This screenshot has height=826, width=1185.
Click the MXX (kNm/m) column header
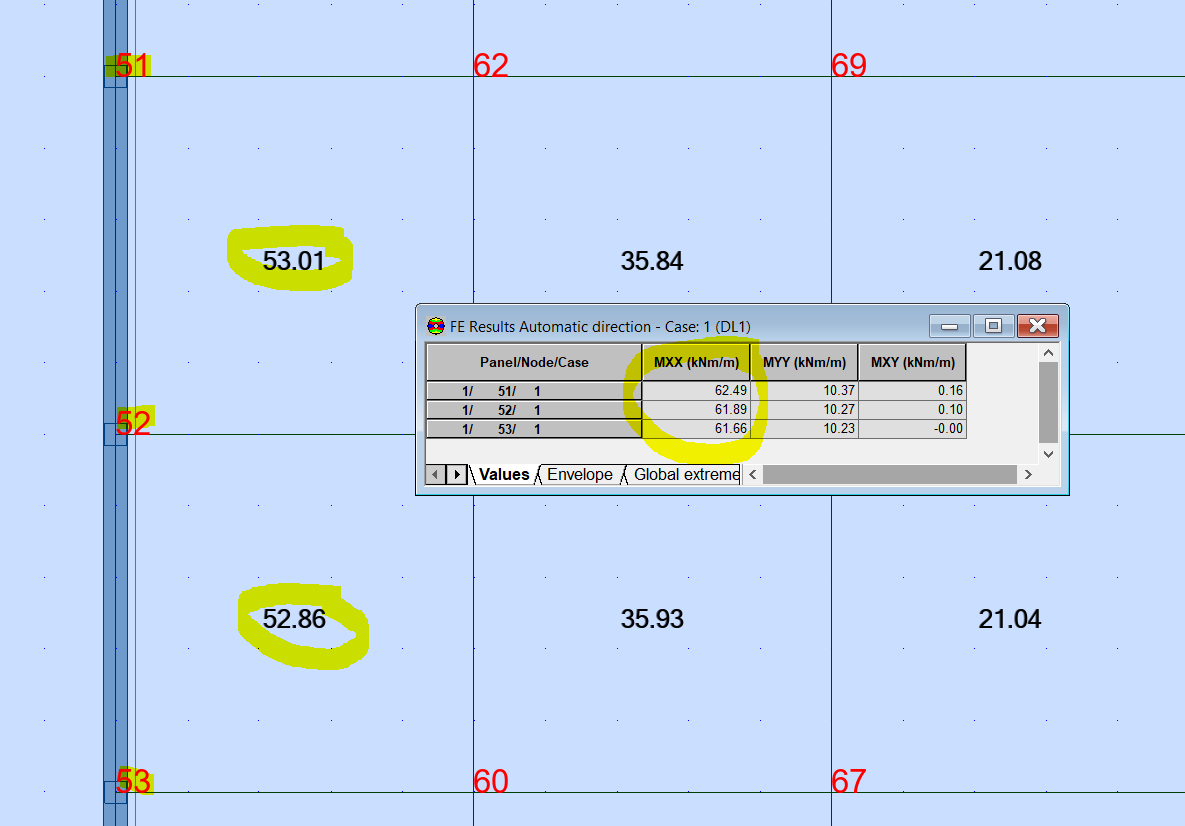[x=695, y=361]
